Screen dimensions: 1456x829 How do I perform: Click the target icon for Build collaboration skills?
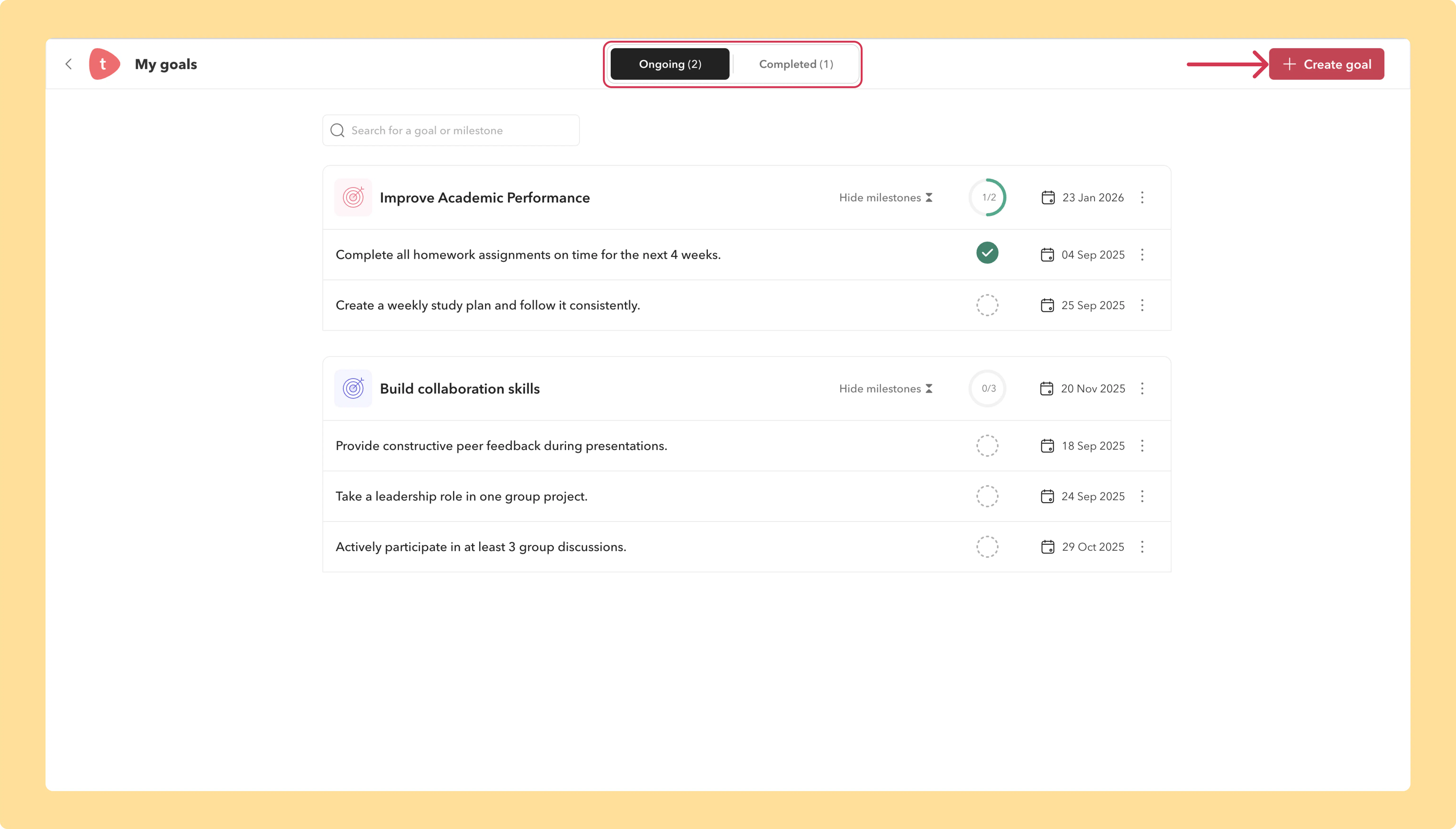coord(353,388)
